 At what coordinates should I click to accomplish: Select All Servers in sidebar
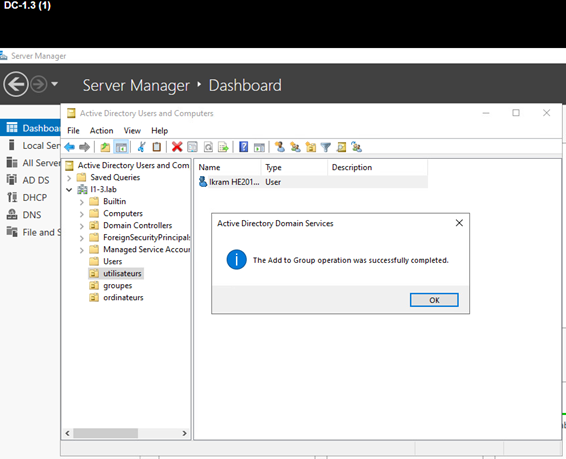30,163
